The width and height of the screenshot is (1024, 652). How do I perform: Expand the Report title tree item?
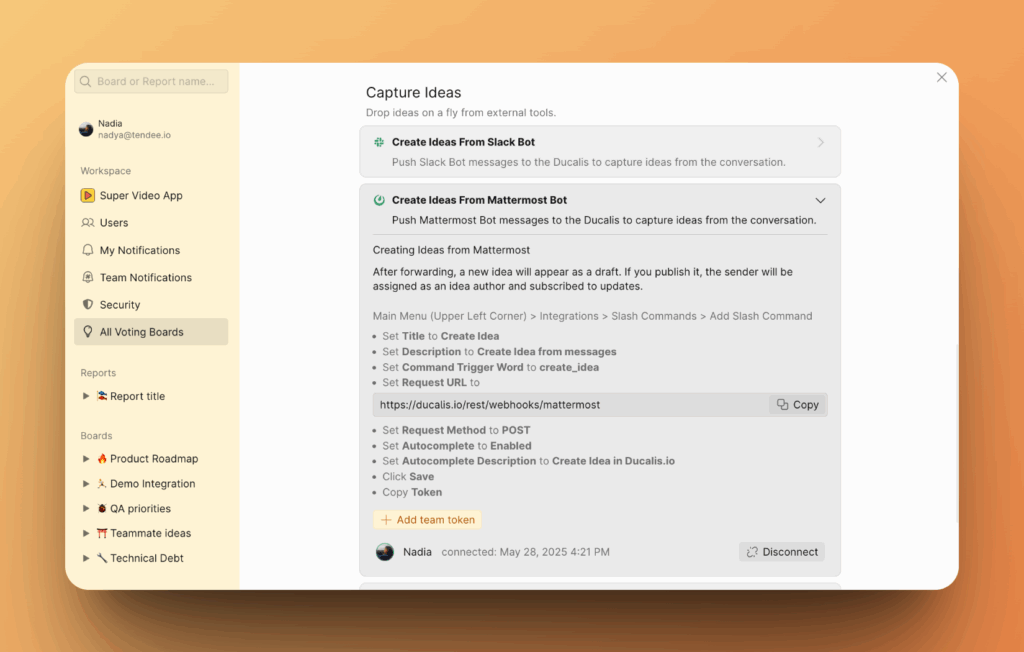point(86,396)
